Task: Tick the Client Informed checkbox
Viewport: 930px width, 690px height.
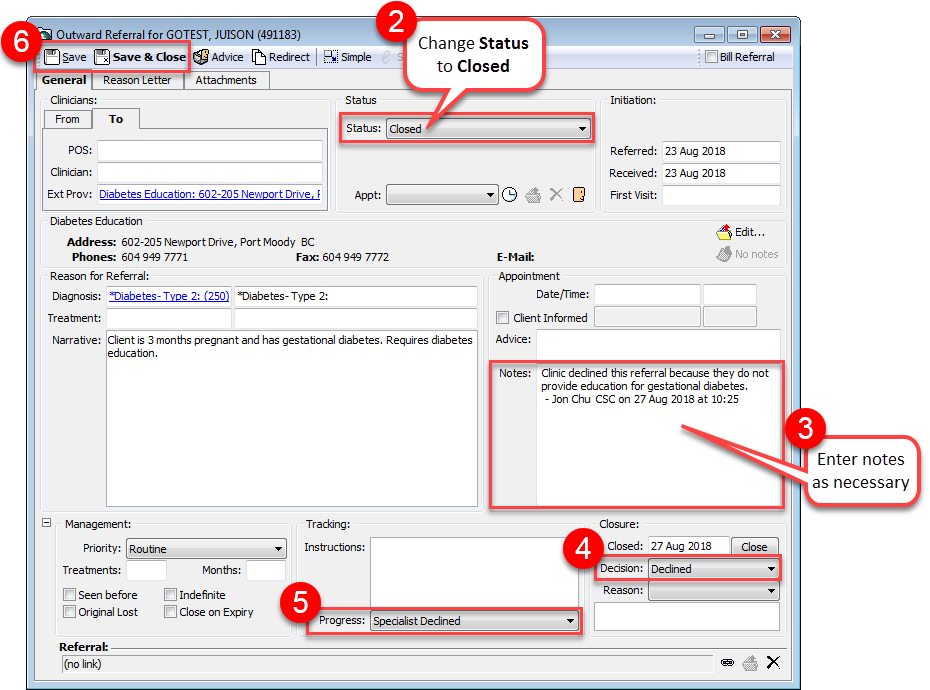Action: click(503, 318)
